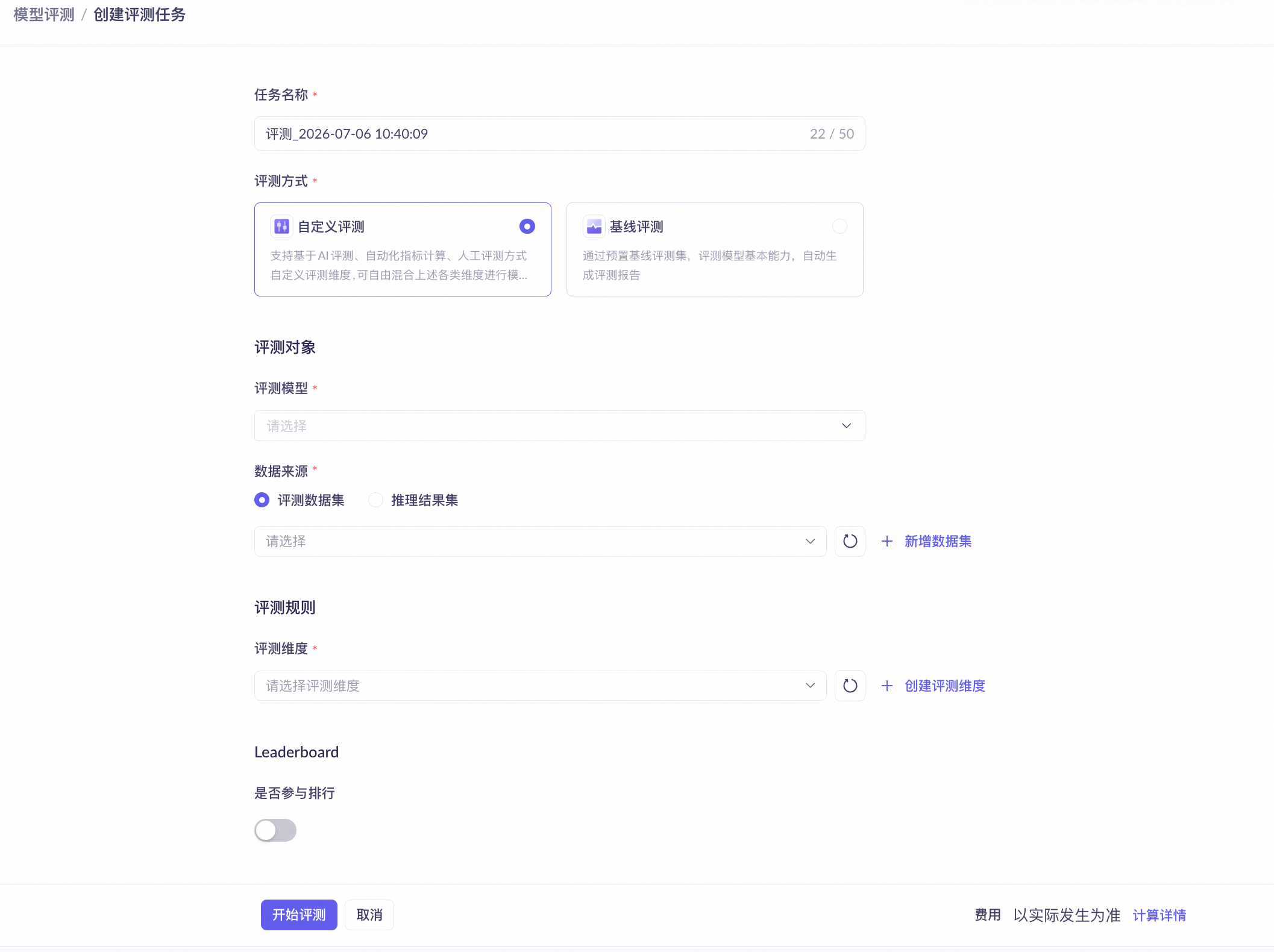Click the 评测规则 section heading
1274x952 pixels.
pos(285,607)
